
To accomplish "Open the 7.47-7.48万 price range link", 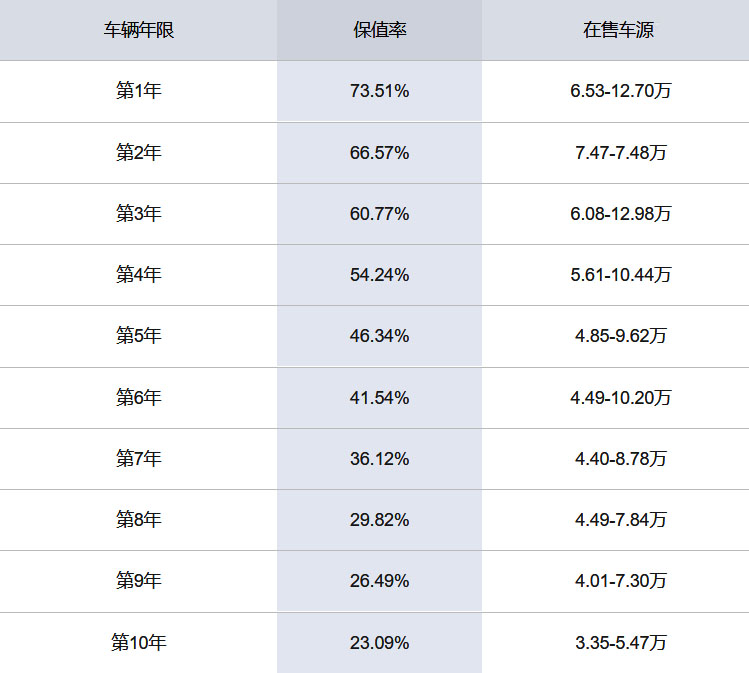I will (x=620, y=153).
